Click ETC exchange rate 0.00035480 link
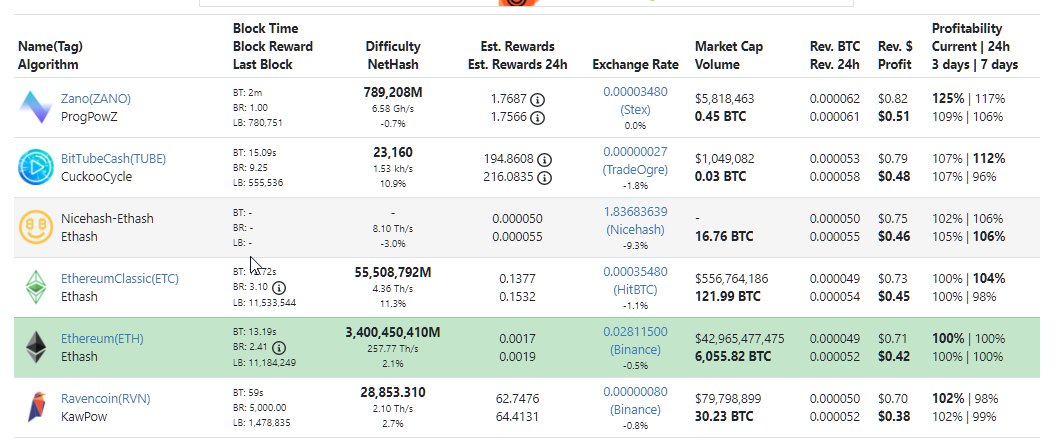Viewport: 1058px width, 443px height. [635, 271]
